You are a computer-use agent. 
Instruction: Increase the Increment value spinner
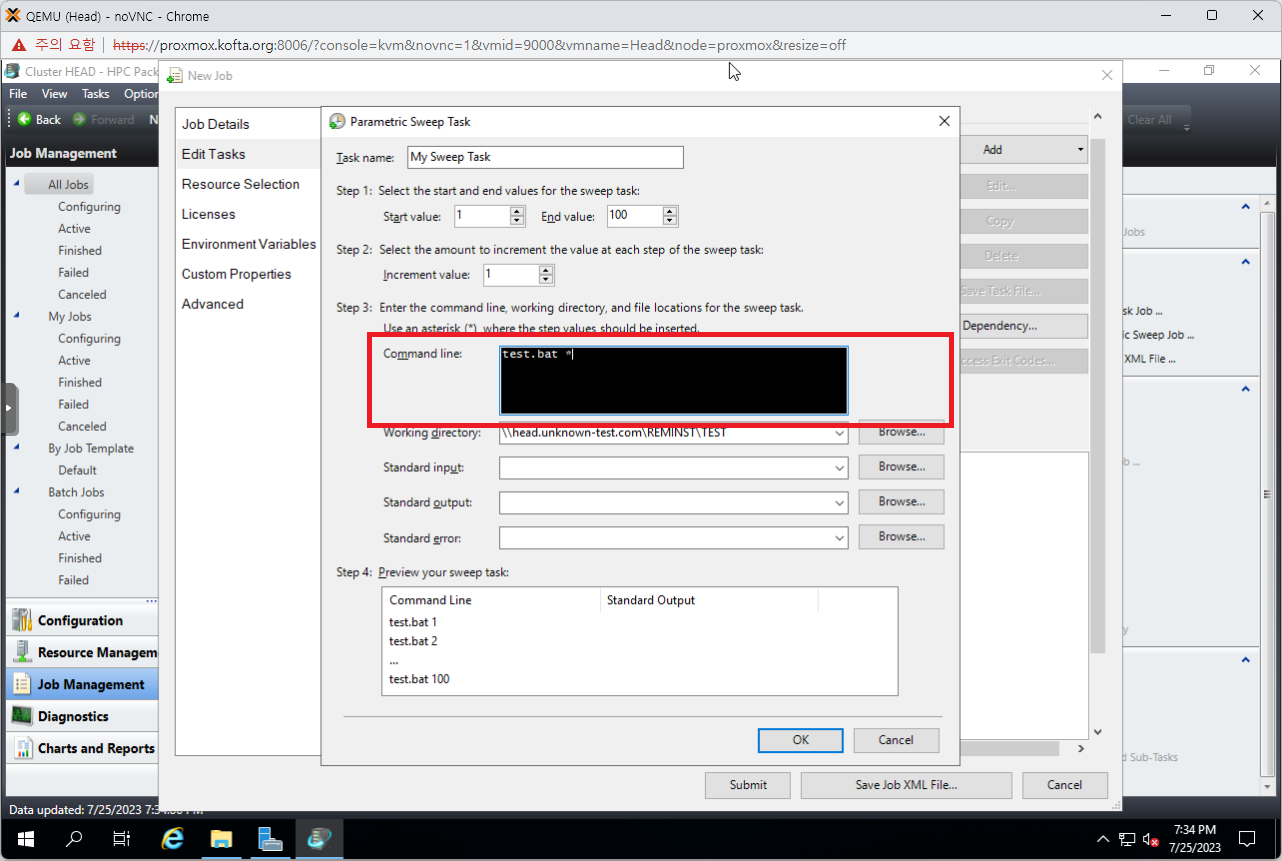[x=546, y=270]
